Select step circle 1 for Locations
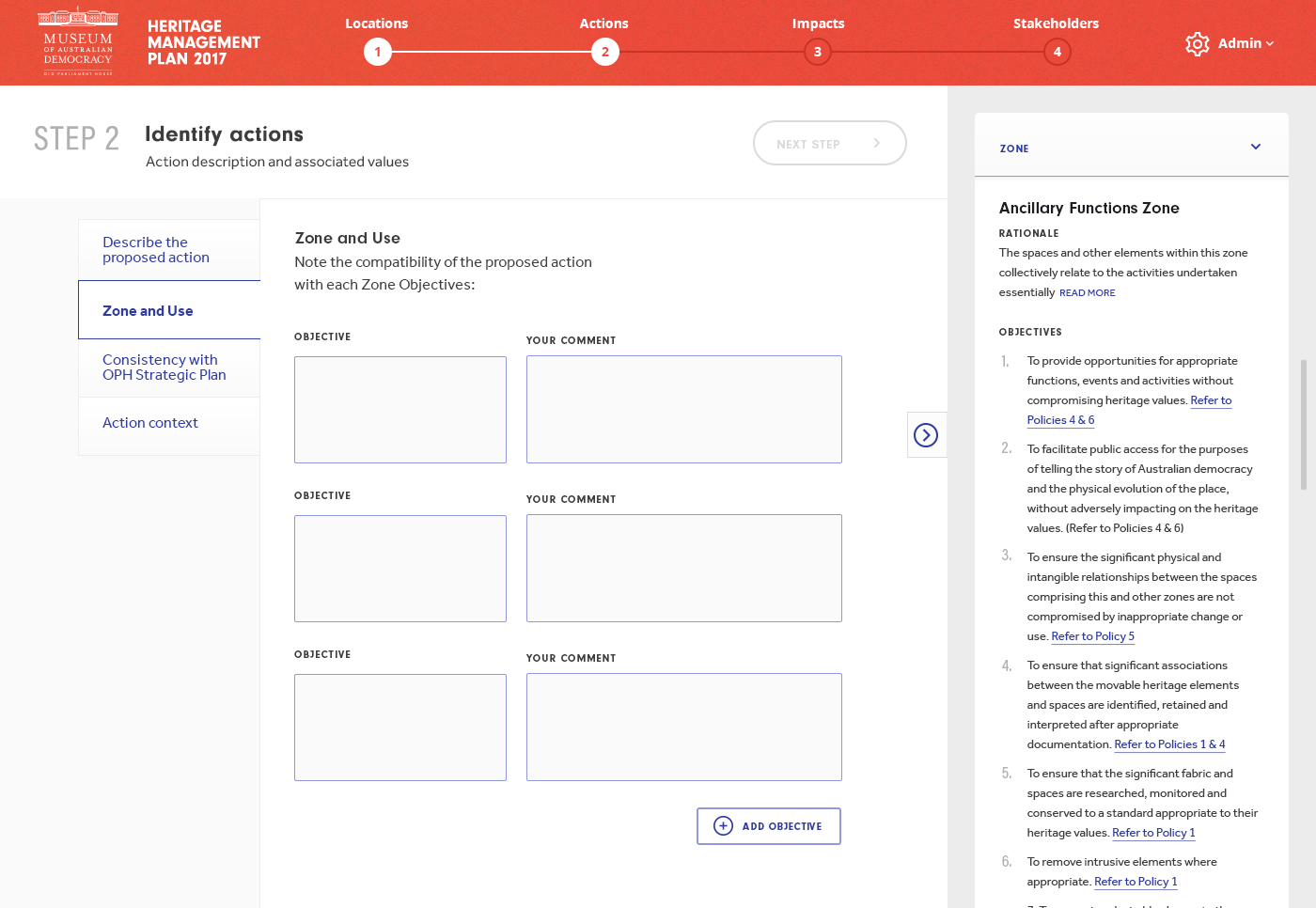The height and width of the screenshot is (908, 1316). click(378, 52)
